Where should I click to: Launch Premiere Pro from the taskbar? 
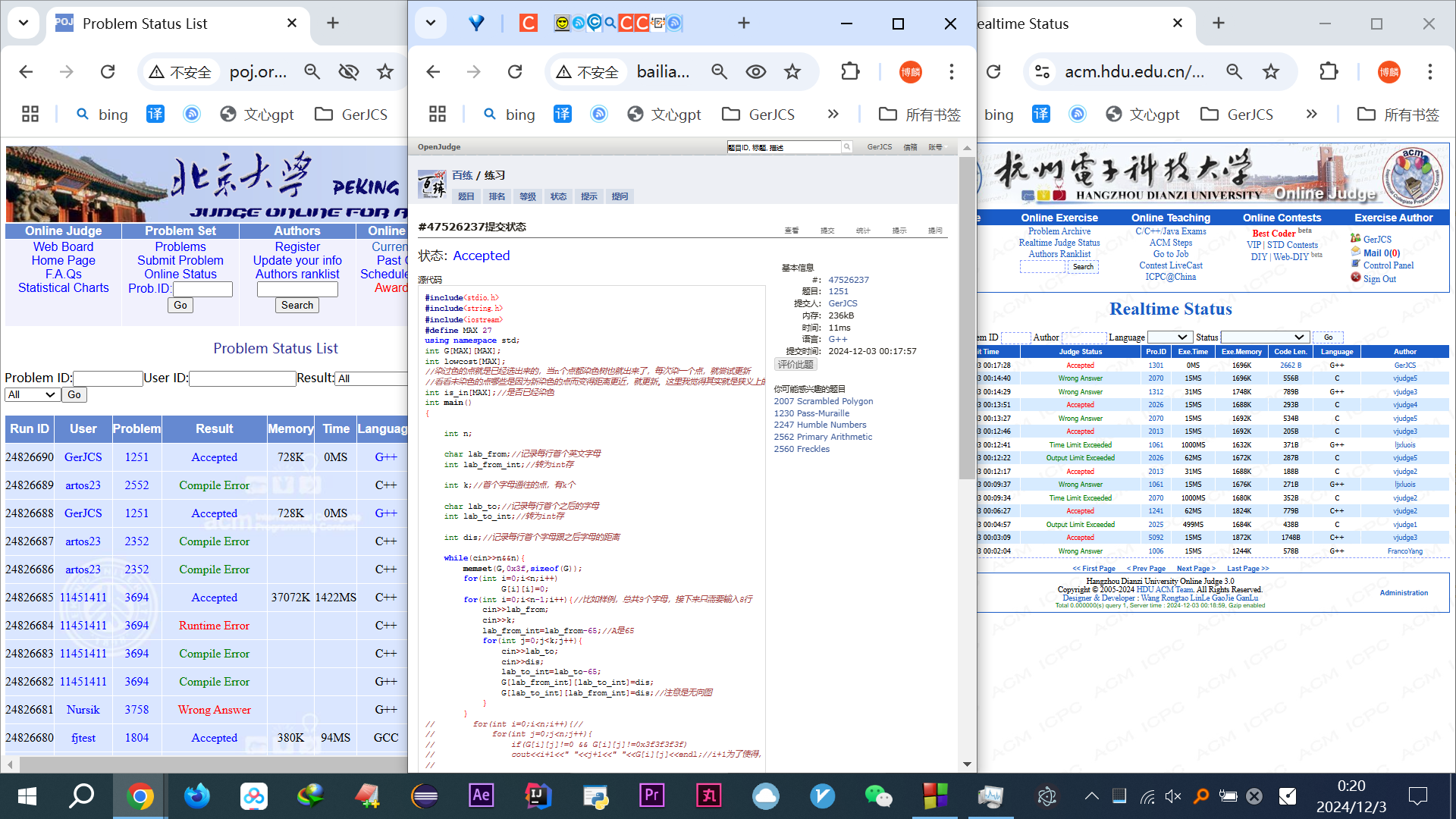point(651,795)
